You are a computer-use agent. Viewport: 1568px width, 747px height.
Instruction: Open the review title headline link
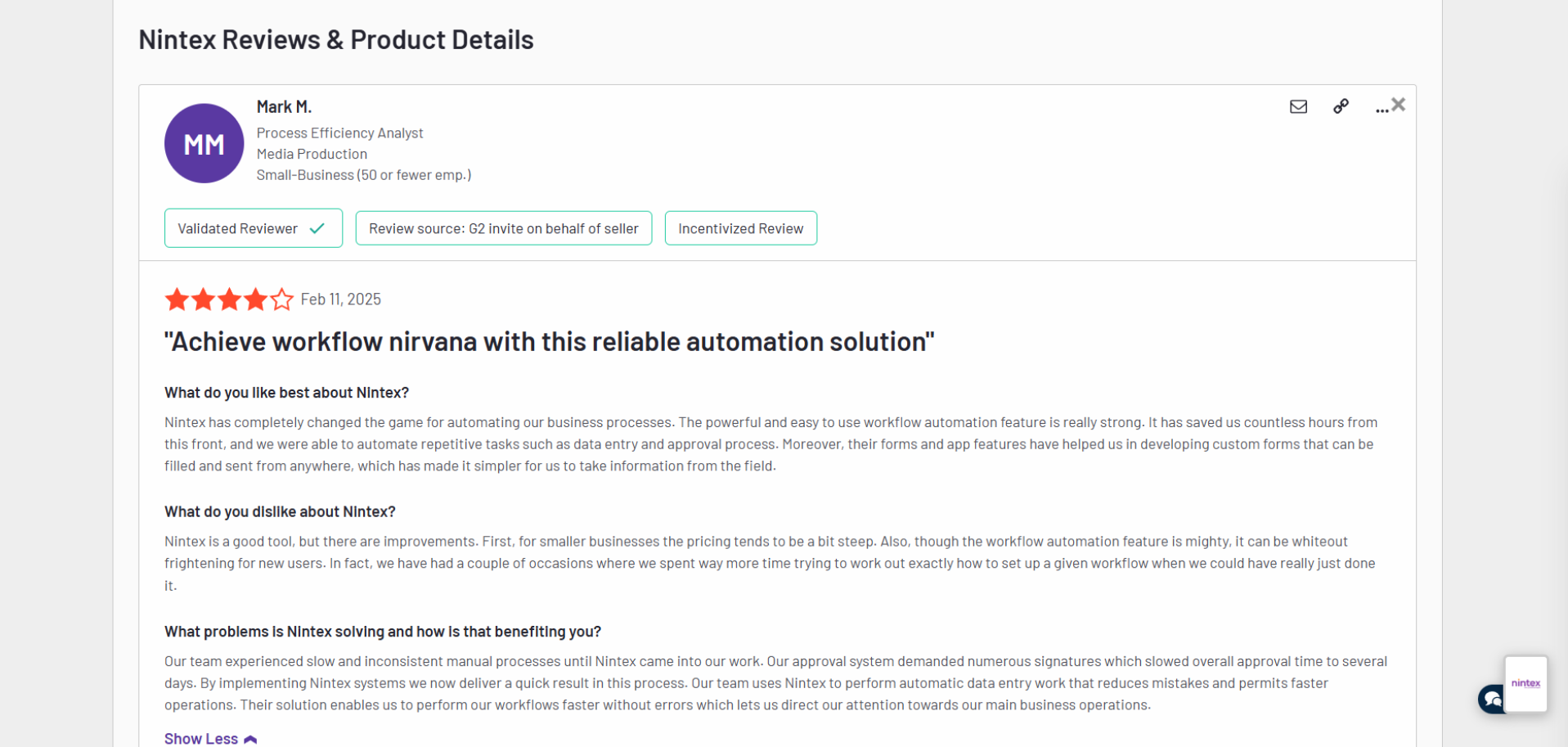coord(549,341)
